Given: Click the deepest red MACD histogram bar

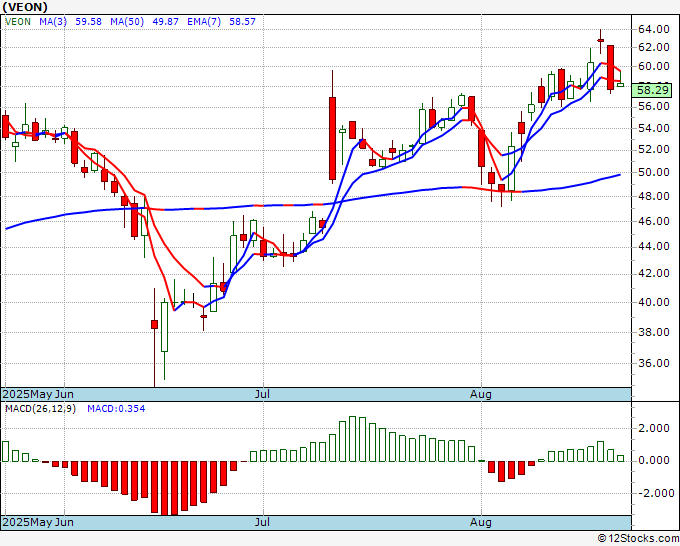Looking at the screenshot, I should (x=164, y=488).
